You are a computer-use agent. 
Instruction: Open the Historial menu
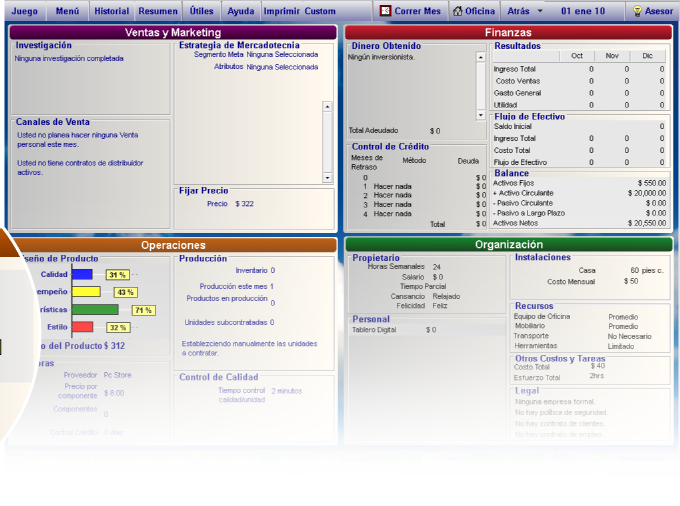[111, 11]
